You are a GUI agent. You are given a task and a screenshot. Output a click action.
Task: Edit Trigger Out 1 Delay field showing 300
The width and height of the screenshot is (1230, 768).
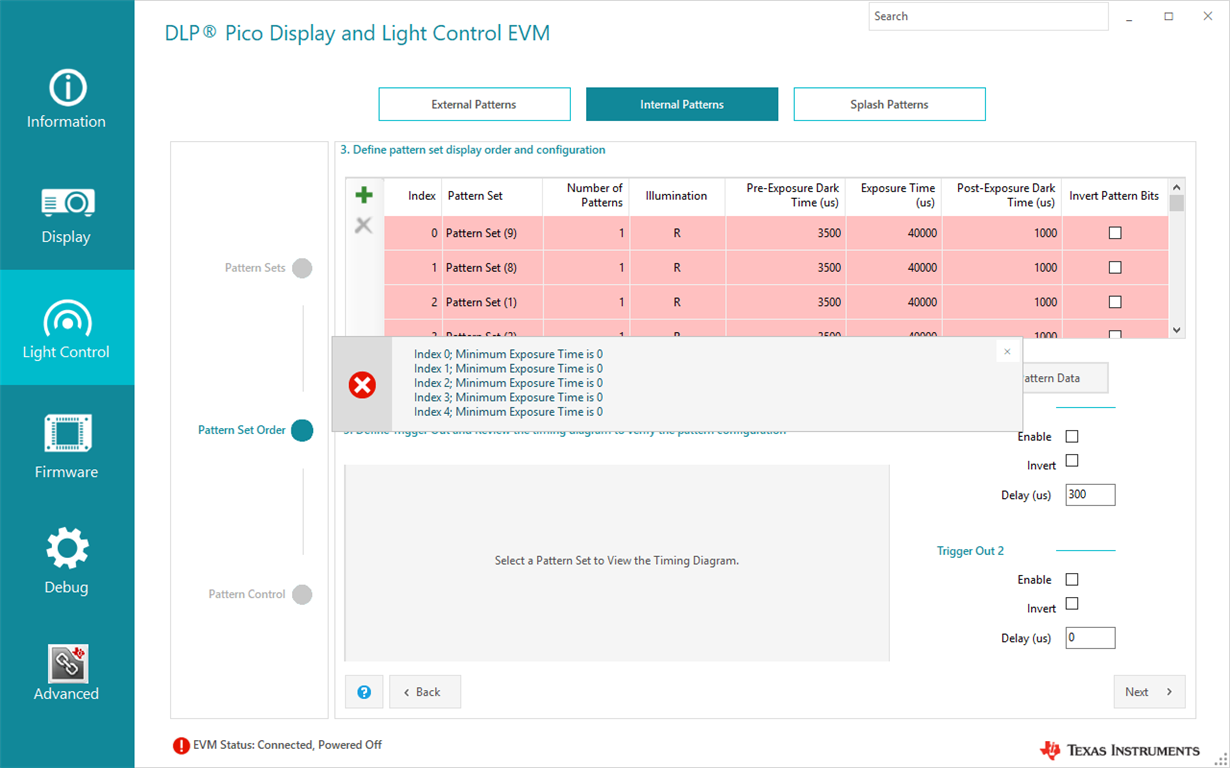1090,495
